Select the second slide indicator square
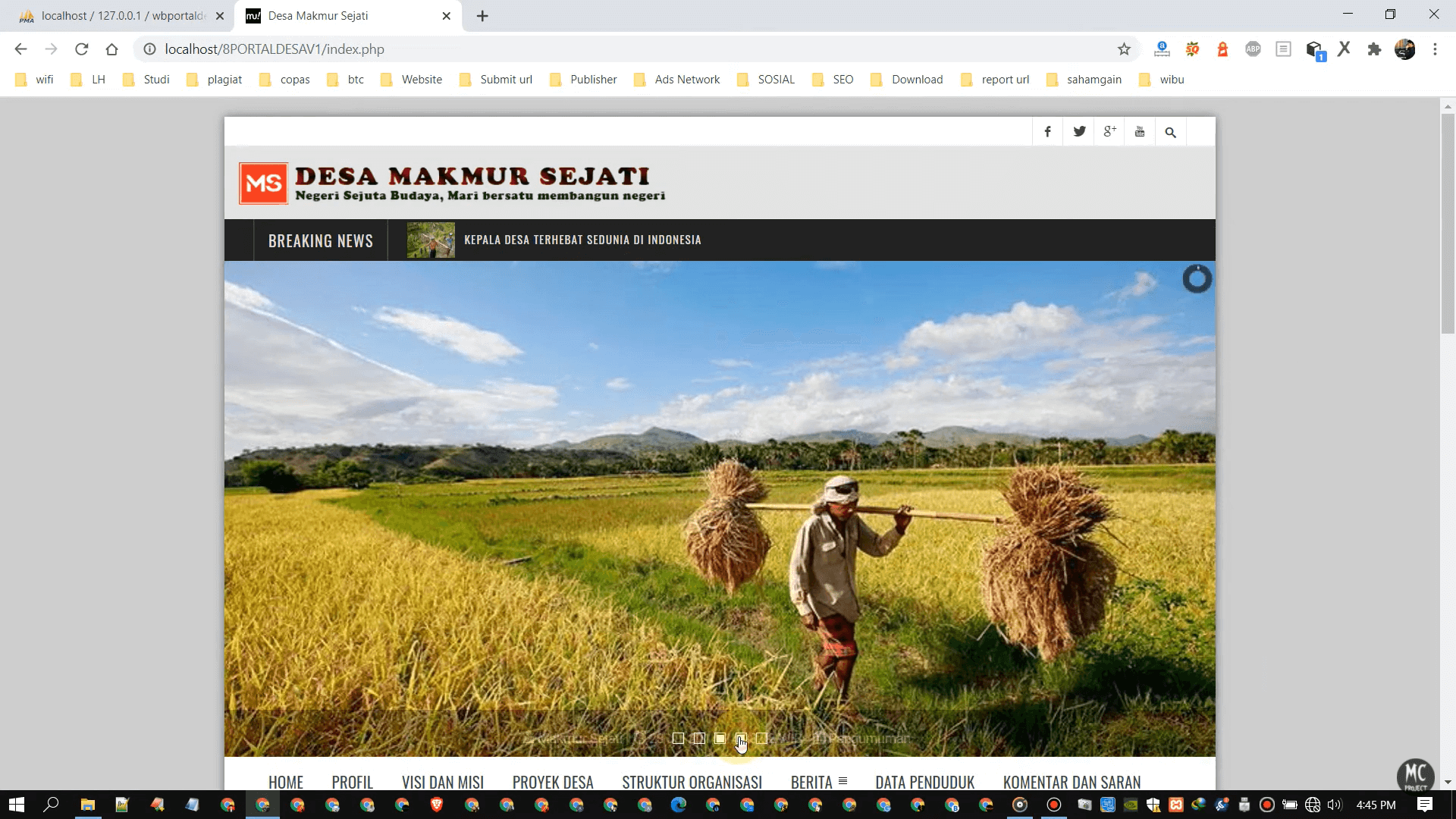Viewport: 1456px width, 819px height. (699, 737)
